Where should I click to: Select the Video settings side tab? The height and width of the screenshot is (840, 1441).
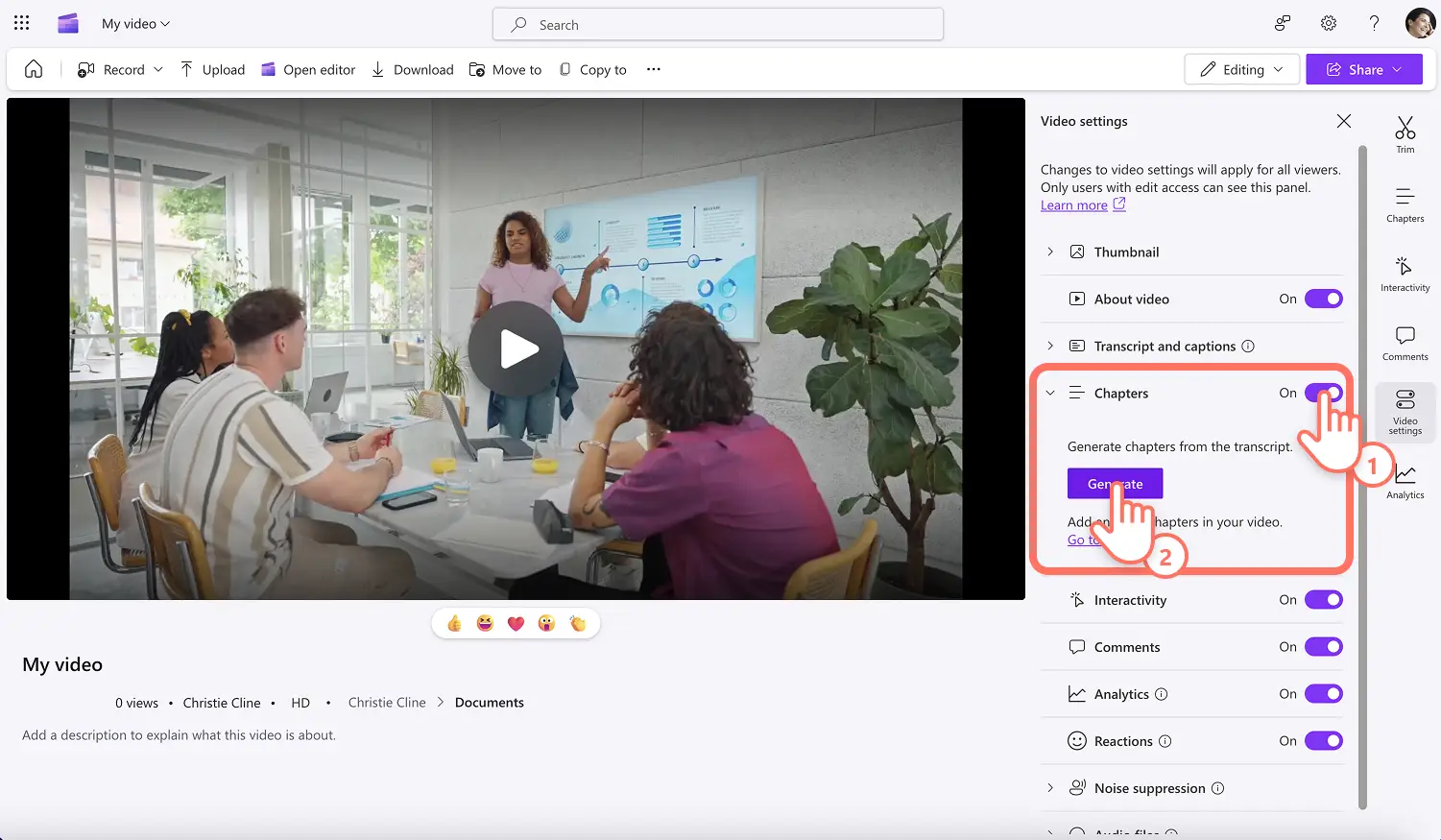click(1405, 412)
